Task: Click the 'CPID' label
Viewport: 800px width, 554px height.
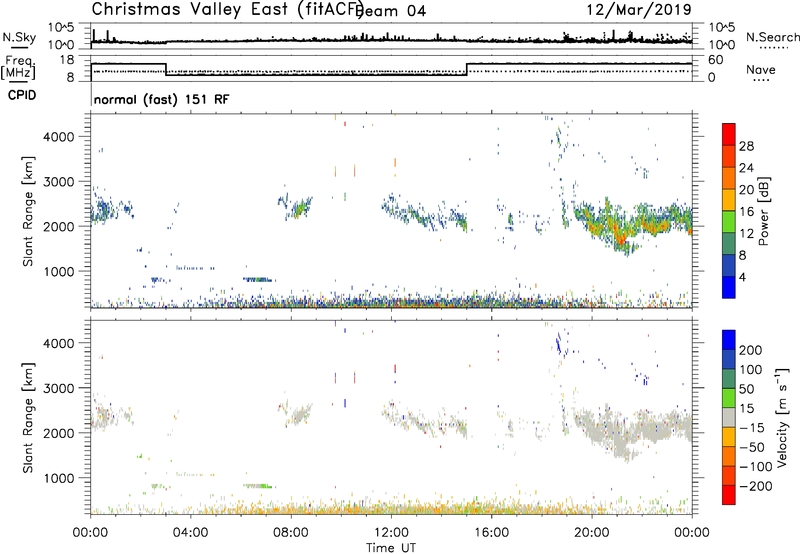Action: pyautogui.click(x=22, y=95)
